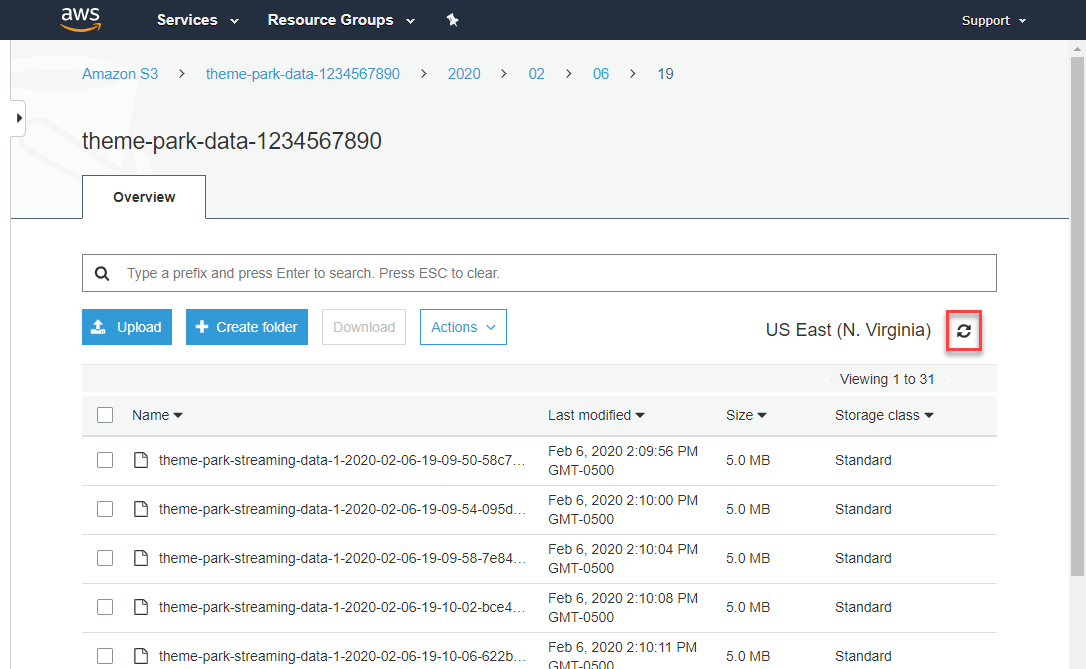Sort by Storage class column
Screen dimensions: 1086x669
(x=884, y=415)
